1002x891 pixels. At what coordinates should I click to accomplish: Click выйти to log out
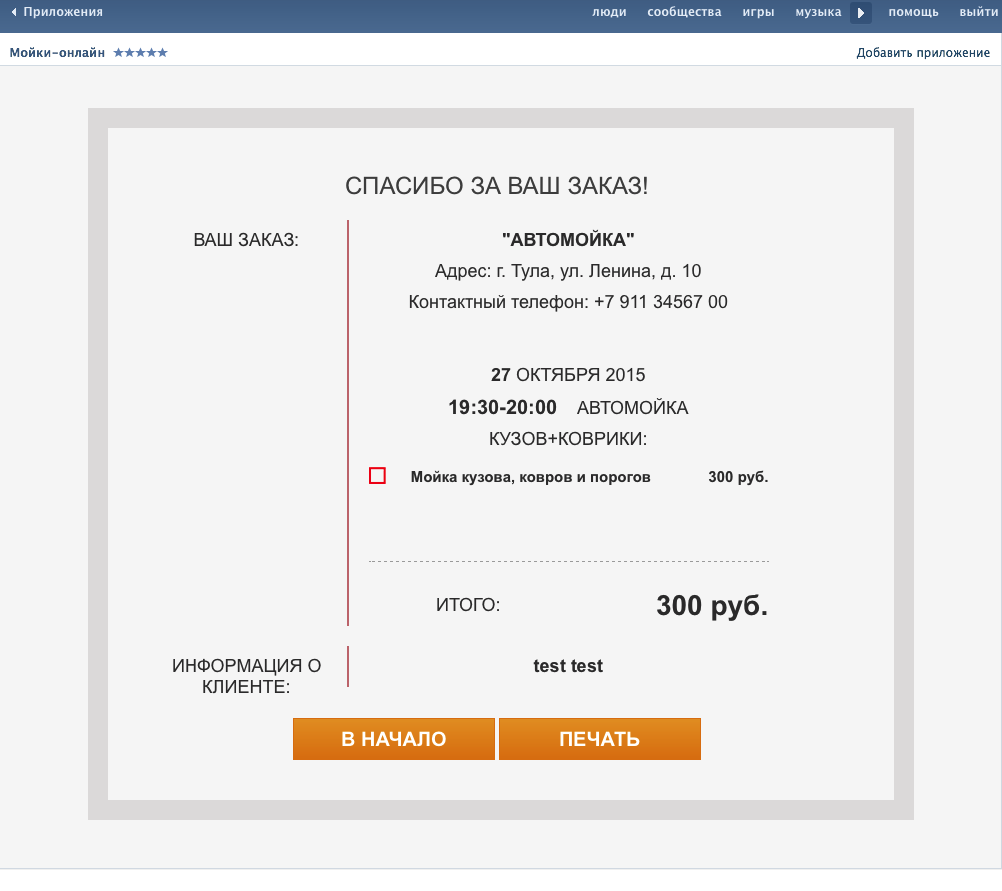980,12
